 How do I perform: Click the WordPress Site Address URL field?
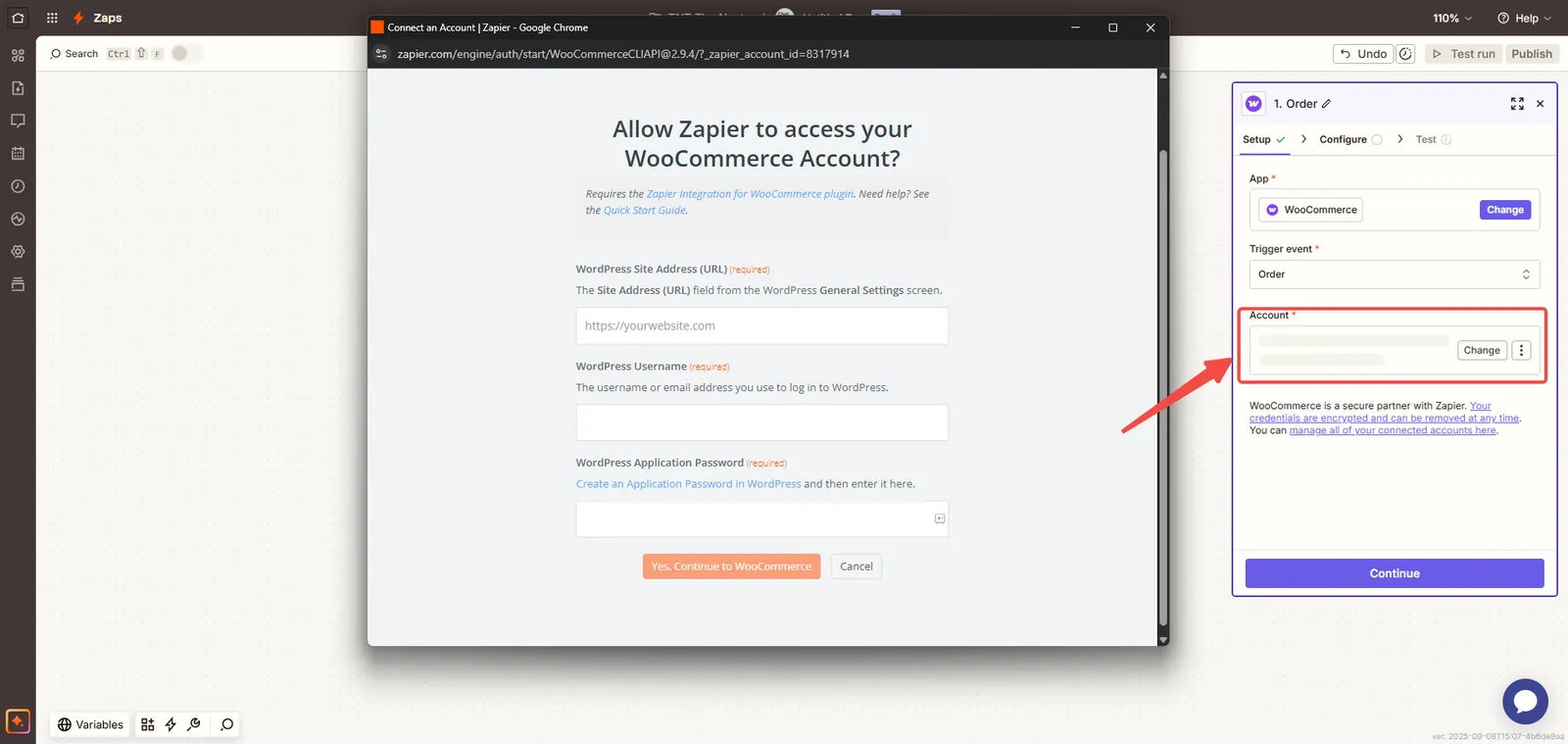[x=761, y=325]
